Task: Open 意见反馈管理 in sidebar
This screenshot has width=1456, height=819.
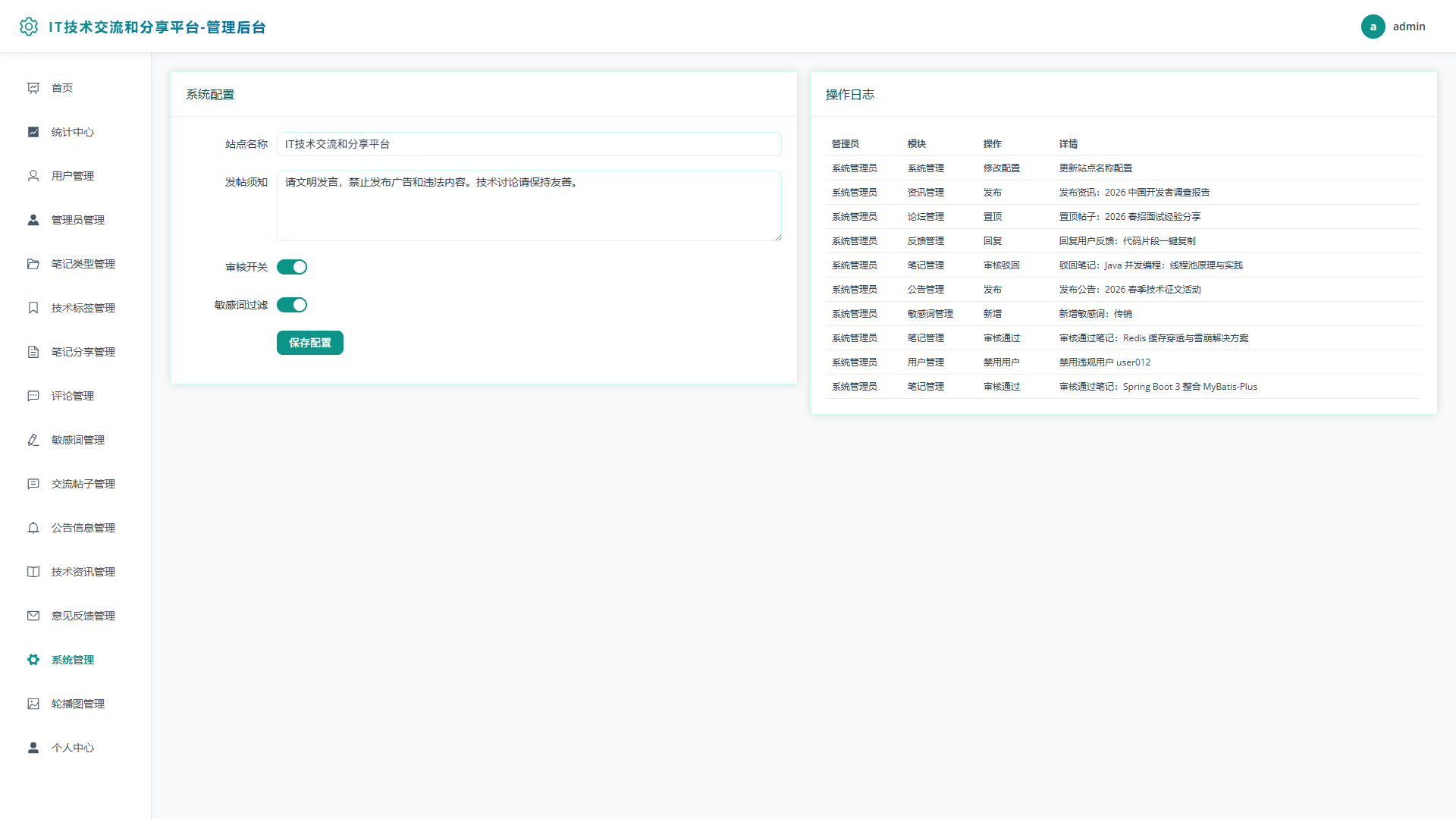Action: (x=76, y=616)
